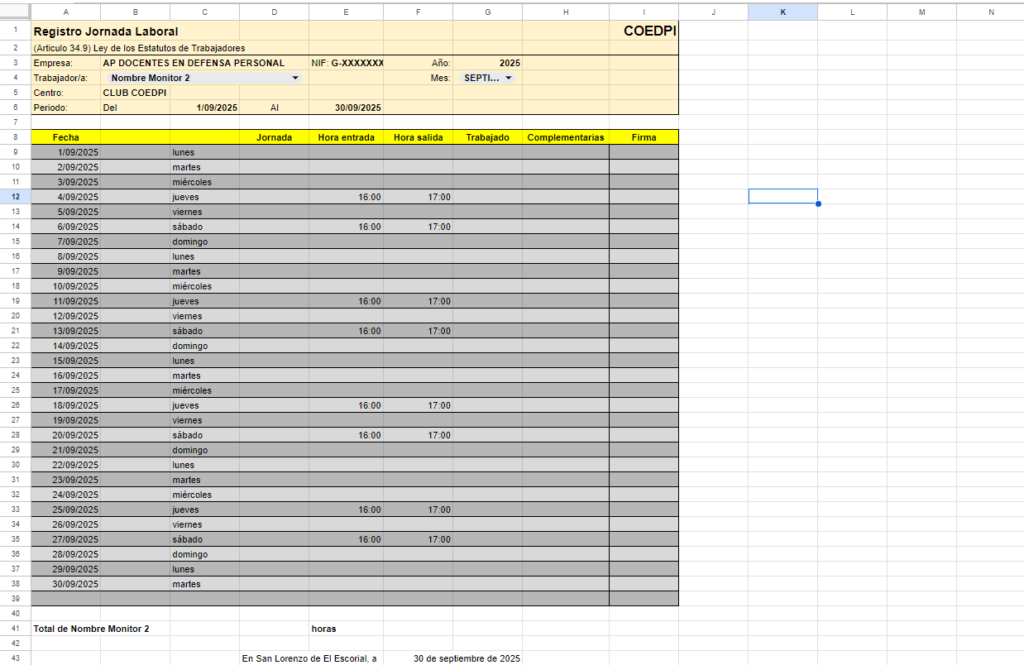Click the Hora entrada cell for 4/09/2025
Screen dimensions: 1024x665
pos(346,197)
